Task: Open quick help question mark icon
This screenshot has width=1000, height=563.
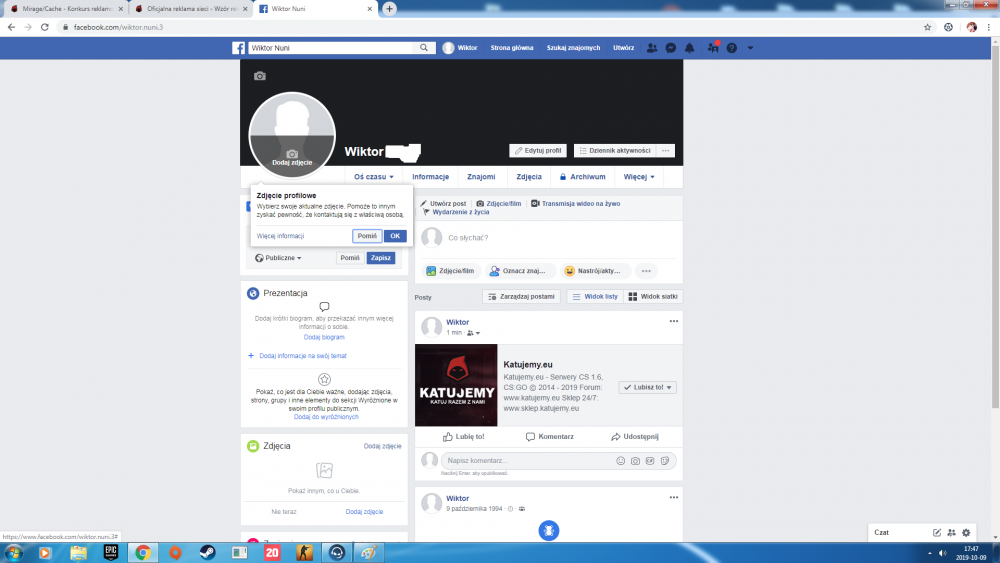Action: [x=732, y=48]
